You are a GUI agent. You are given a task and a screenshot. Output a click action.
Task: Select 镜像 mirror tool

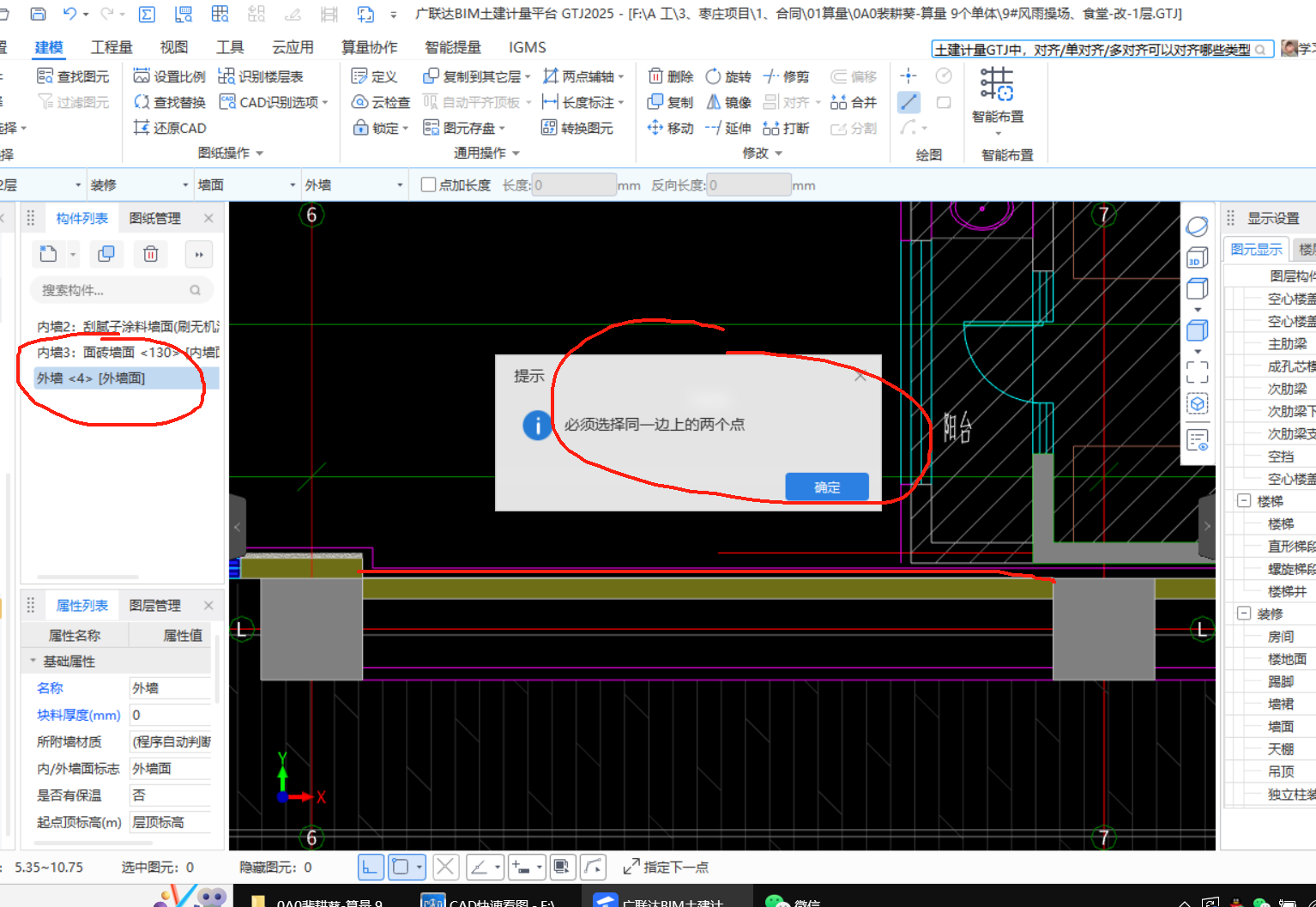[x=728, y=102]
